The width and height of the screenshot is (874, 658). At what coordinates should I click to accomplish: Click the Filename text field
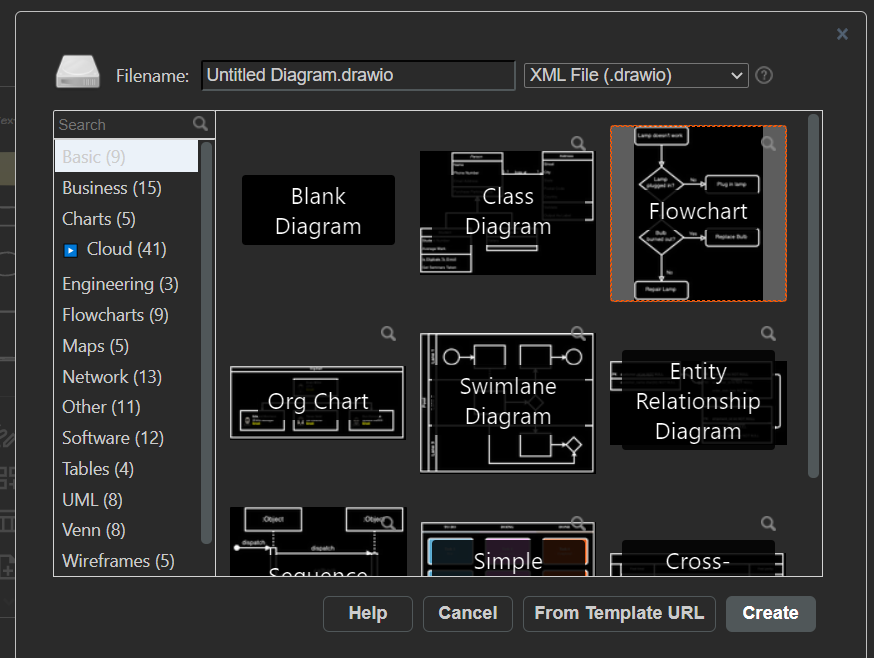357,75
